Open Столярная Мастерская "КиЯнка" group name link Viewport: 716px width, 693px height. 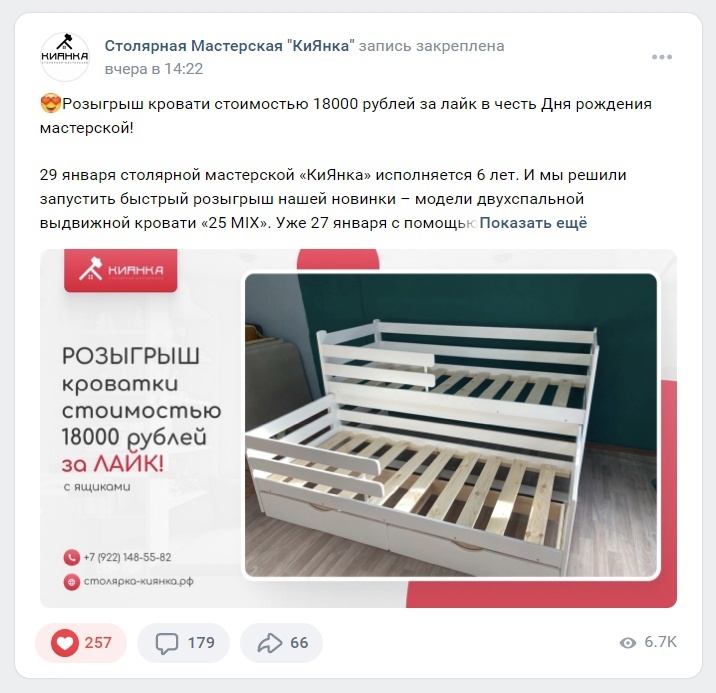[229, 46]
